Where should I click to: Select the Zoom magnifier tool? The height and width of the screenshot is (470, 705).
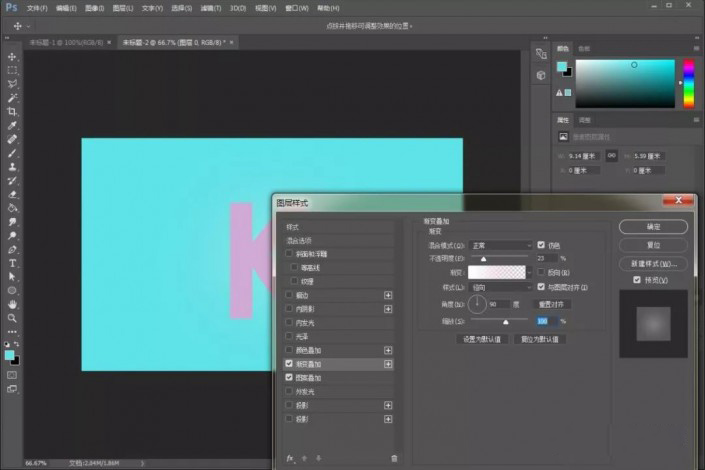pyautogui.click(x=12, y=318)
